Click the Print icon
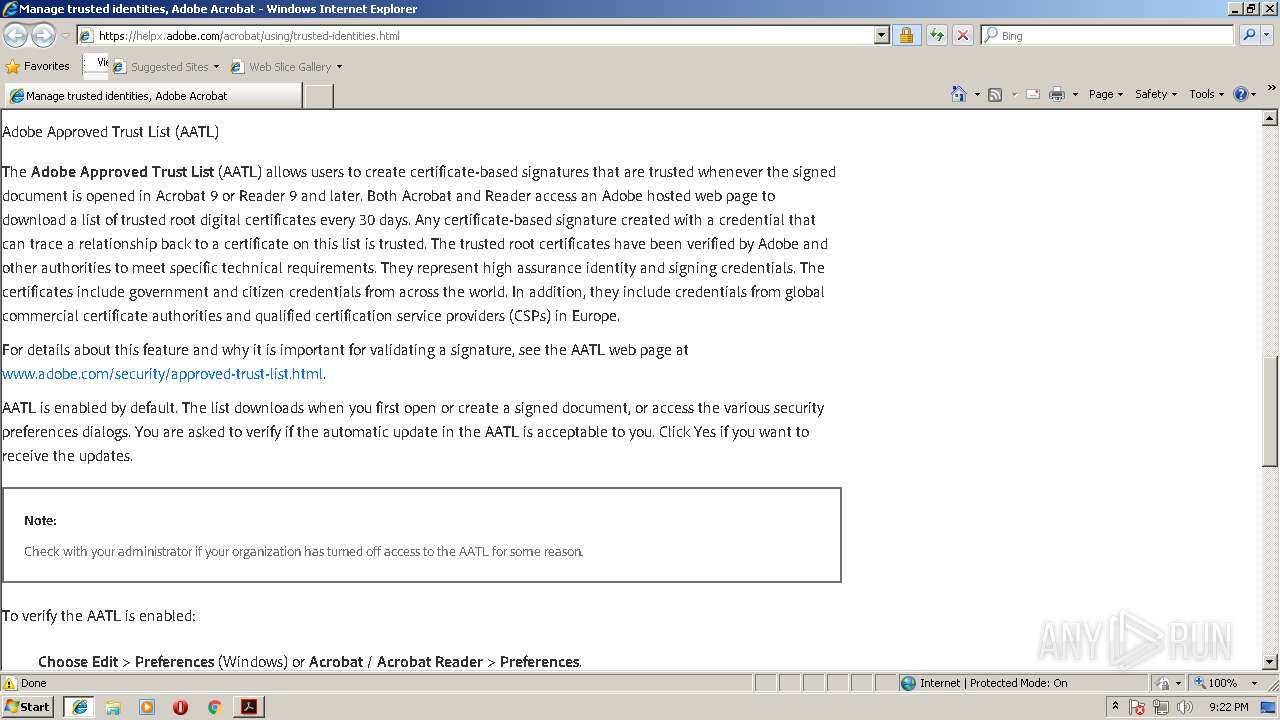Image resolution: width=1280 pixels, height=720 pixels. click(x=1057, y=94)
